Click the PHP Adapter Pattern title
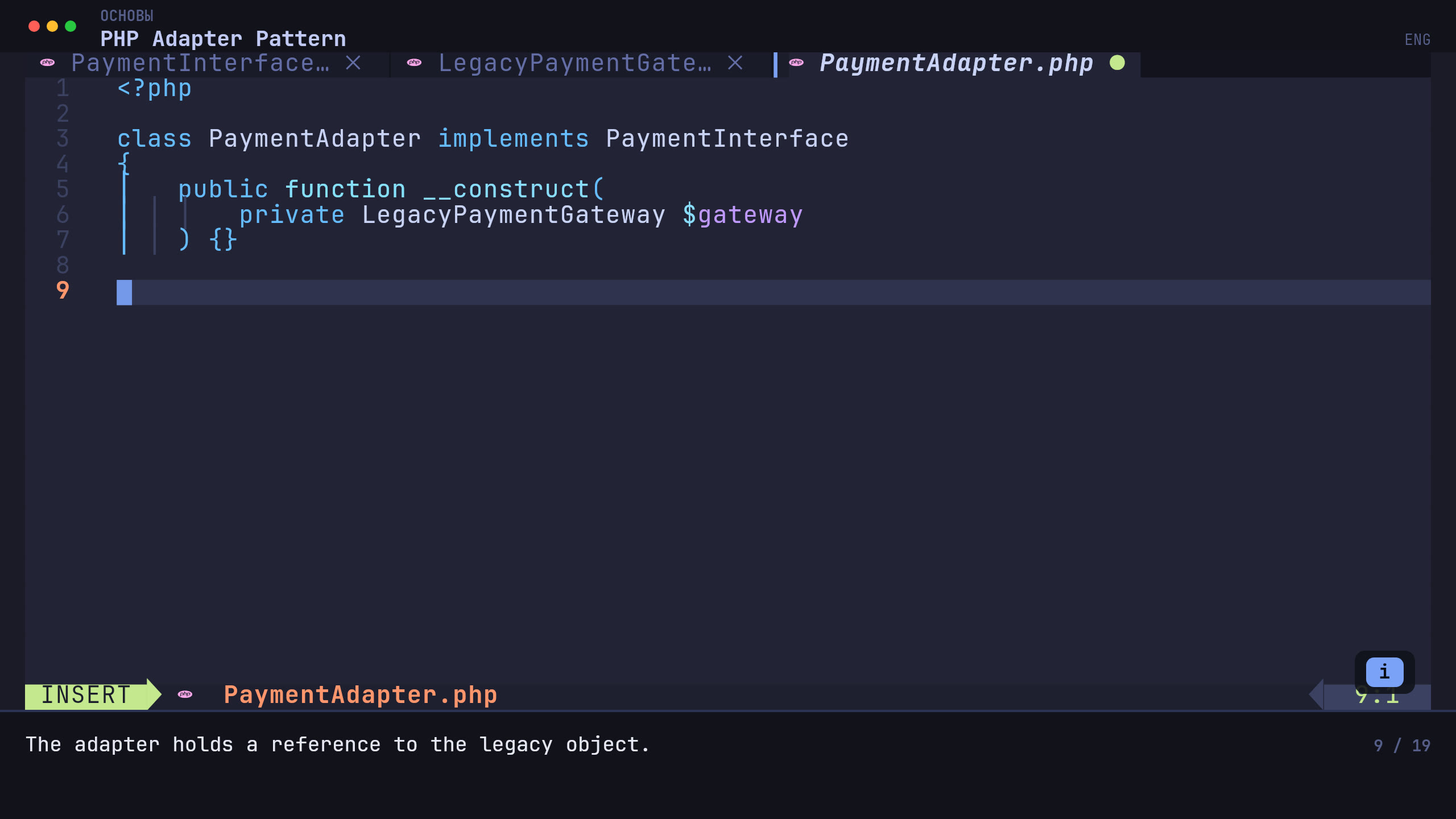The width and height of the screenshot is (1456, 819). [223, 39]
